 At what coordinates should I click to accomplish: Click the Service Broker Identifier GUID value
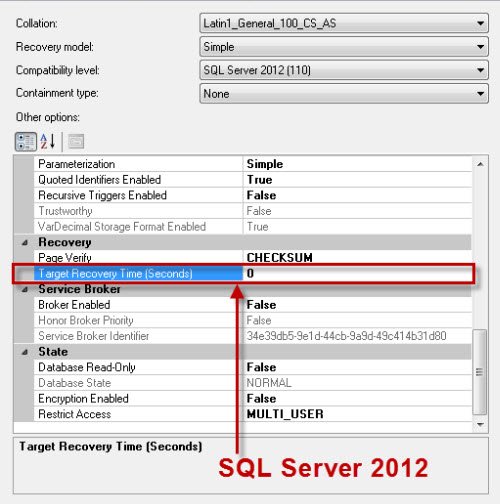[x=346, y=336]
